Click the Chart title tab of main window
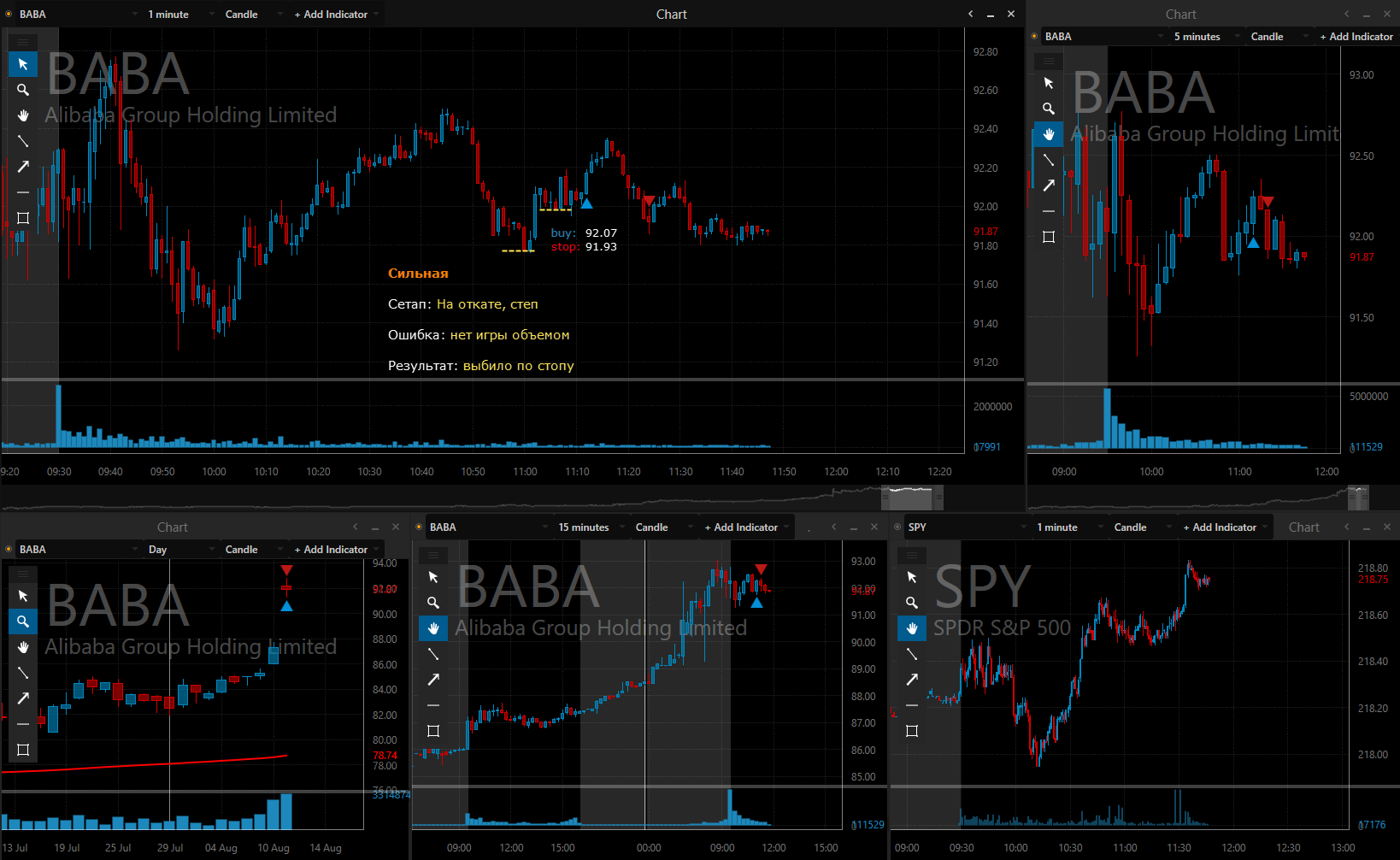 (671, 15)
